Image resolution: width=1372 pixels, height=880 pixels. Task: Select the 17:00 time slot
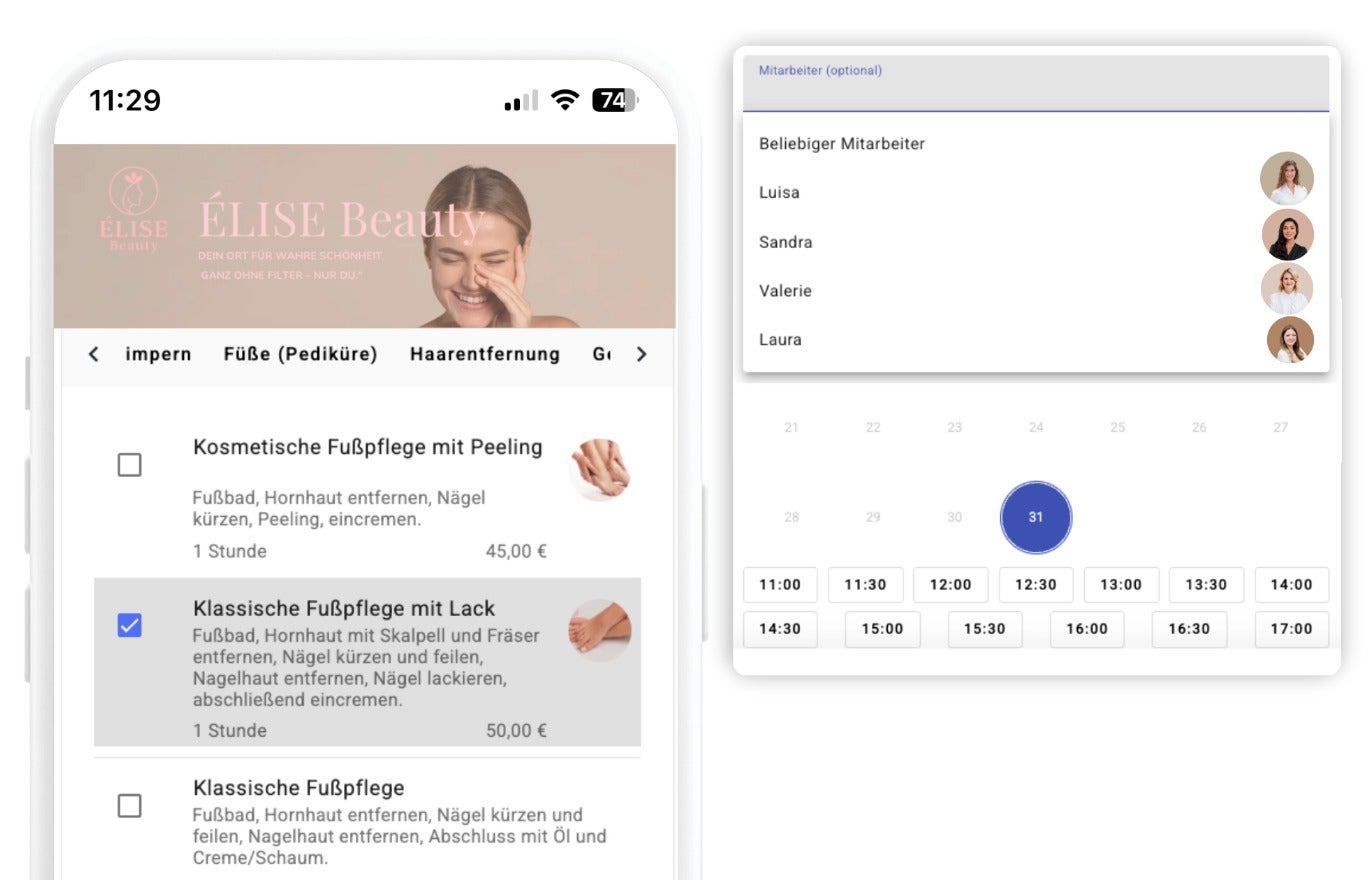coord(1292,629)
